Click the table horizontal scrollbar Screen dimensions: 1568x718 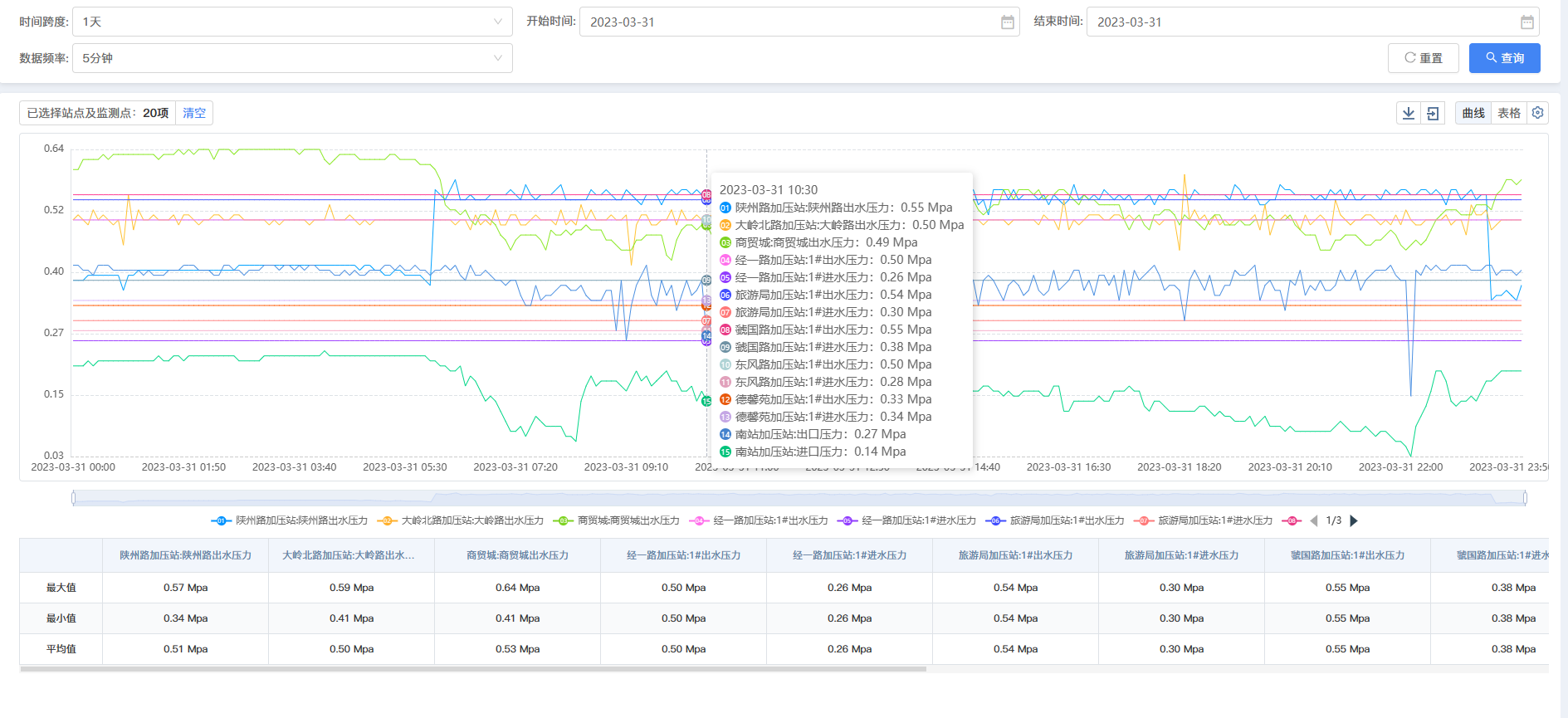click(473, 668)
